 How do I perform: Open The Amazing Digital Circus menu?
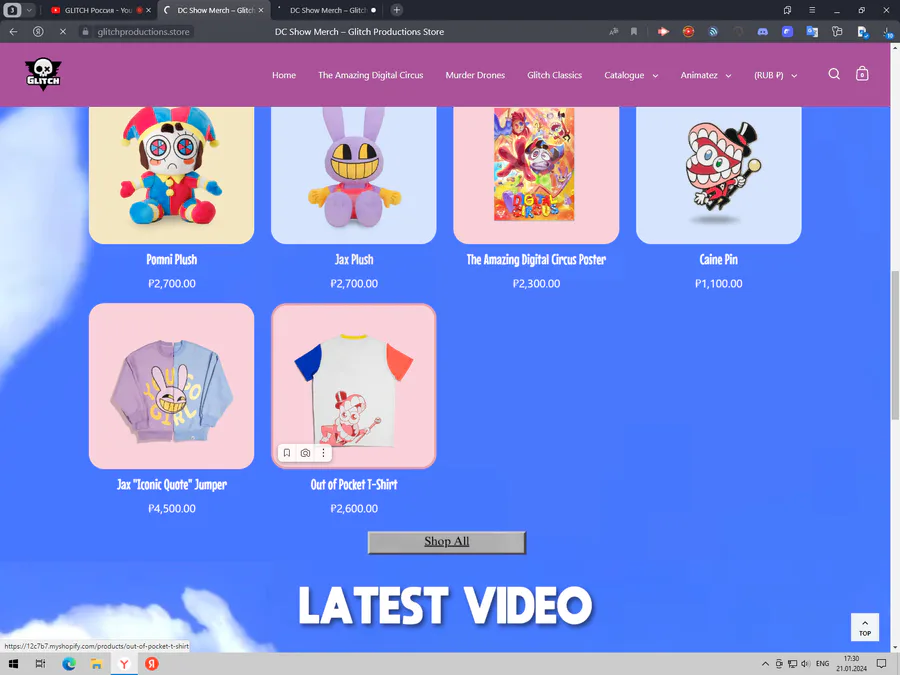[371, 75]
